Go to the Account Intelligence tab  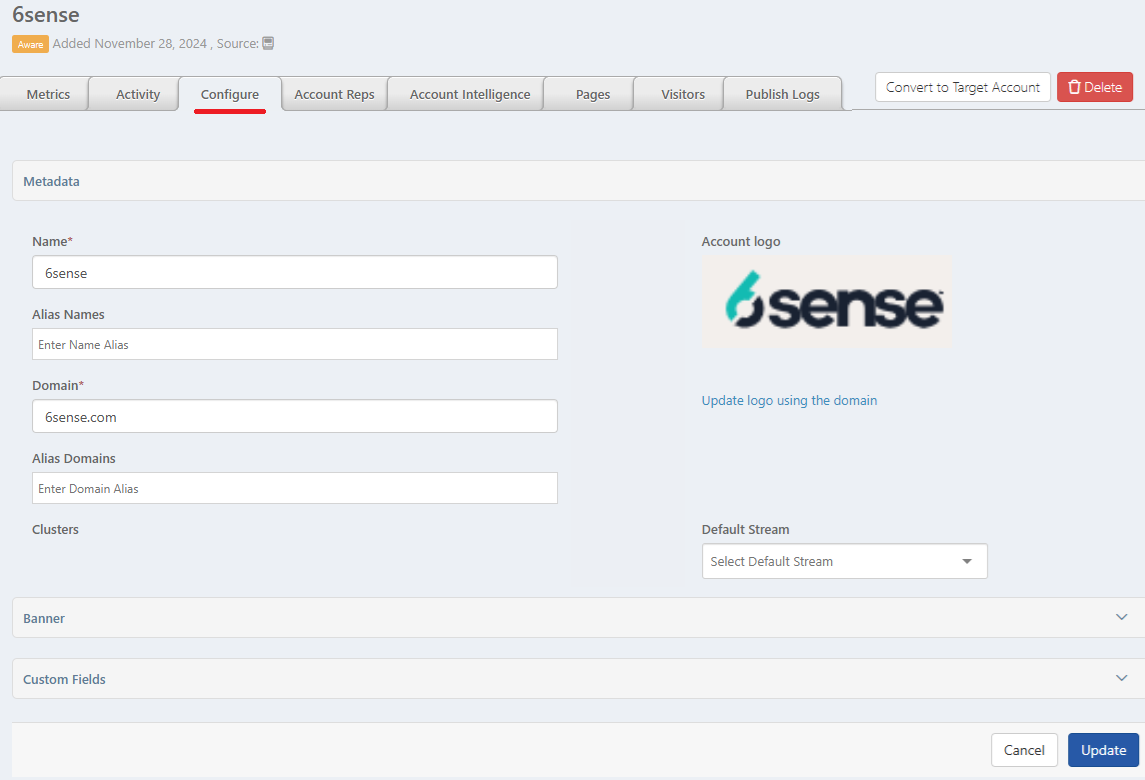[470, 94]
